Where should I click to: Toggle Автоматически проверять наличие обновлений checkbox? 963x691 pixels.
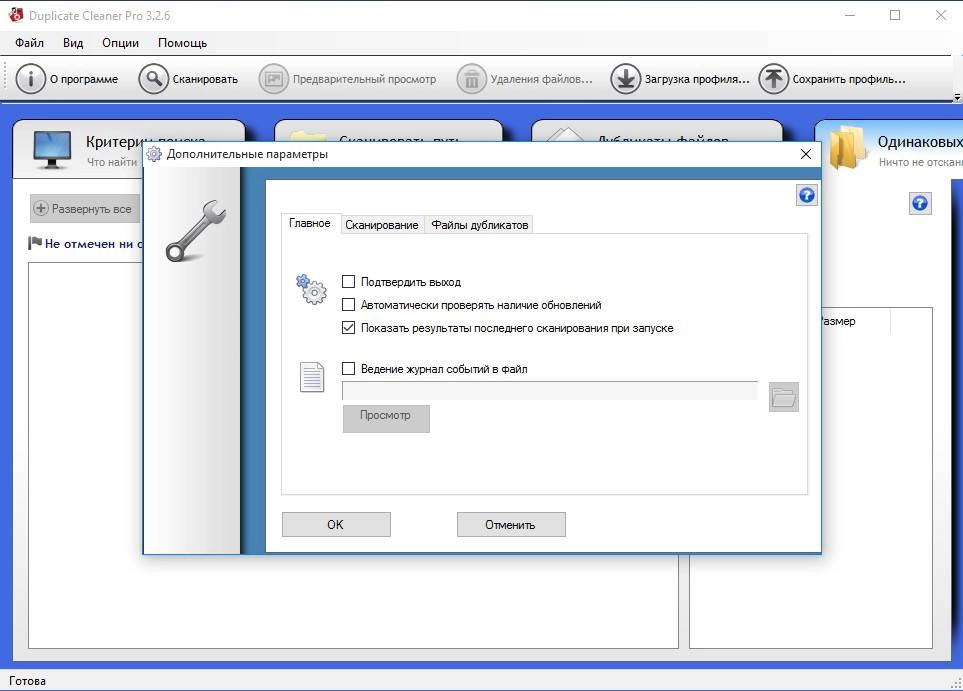[x=348, y=304]
